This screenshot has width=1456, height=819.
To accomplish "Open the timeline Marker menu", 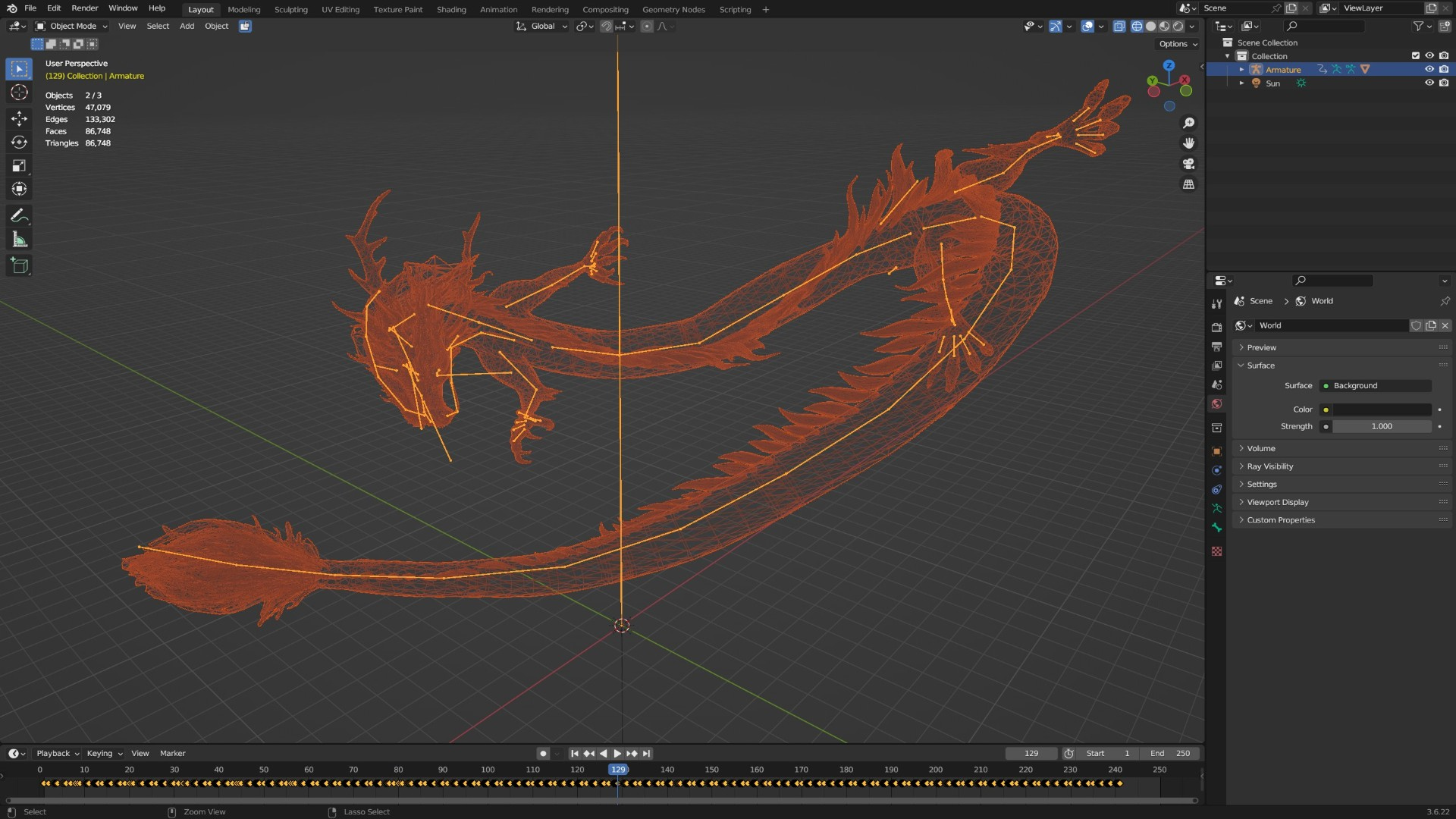I will [172, 754].
